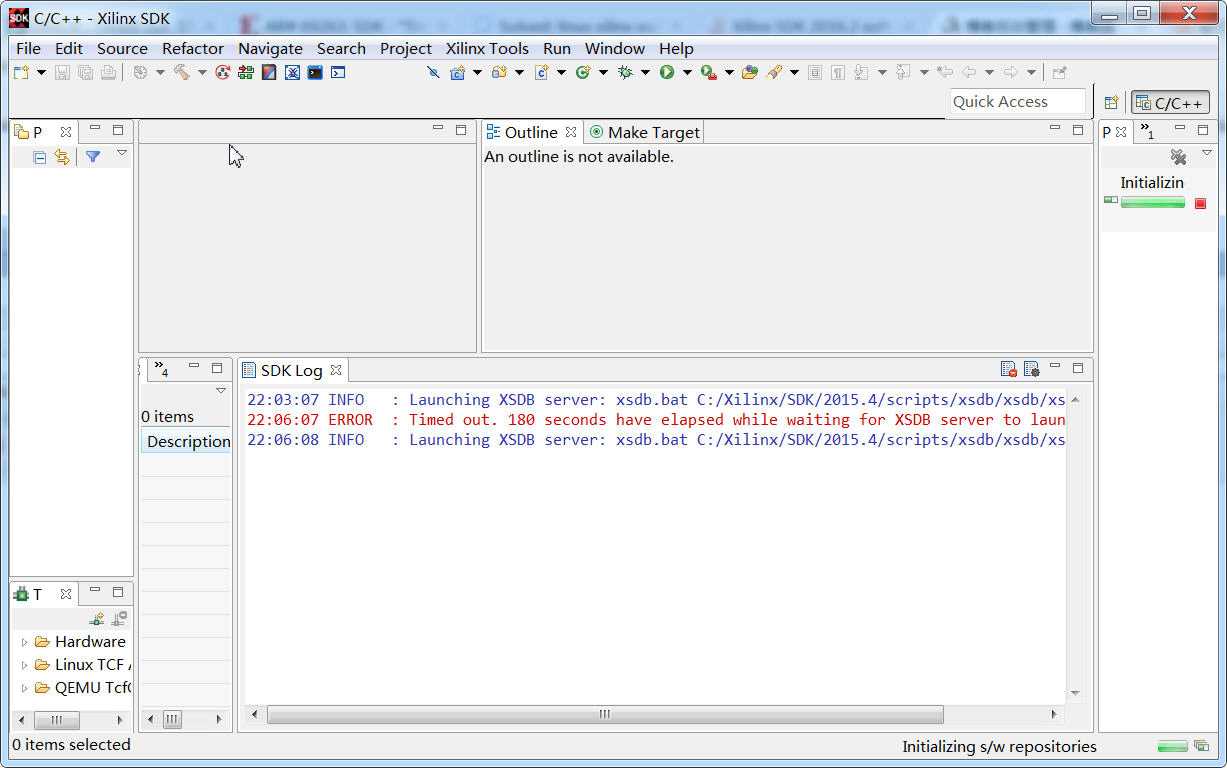This screenshot has width=1227, height=768.
Task: Click the Description column header
Action: click(186, 441)
